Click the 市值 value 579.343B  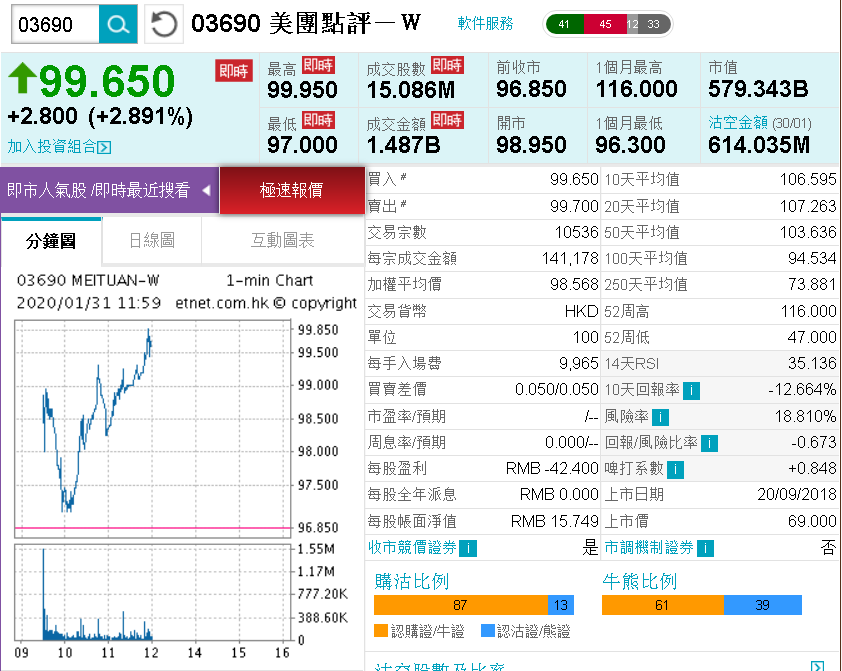[x=758, y=89]
